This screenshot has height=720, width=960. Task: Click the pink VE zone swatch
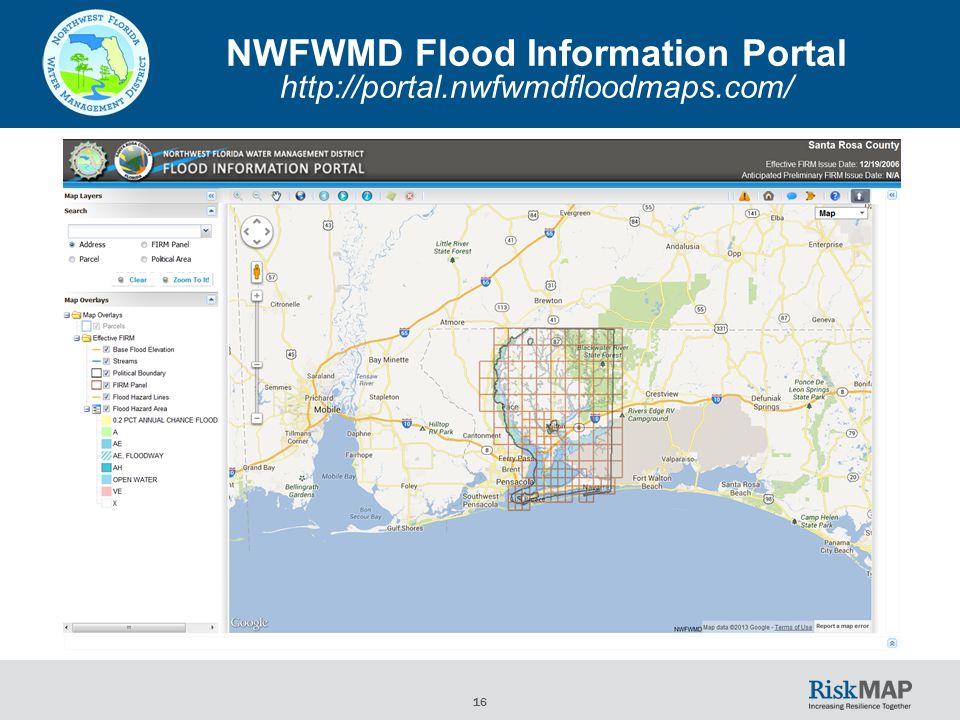pyautogui.click(x=106, y=491)
